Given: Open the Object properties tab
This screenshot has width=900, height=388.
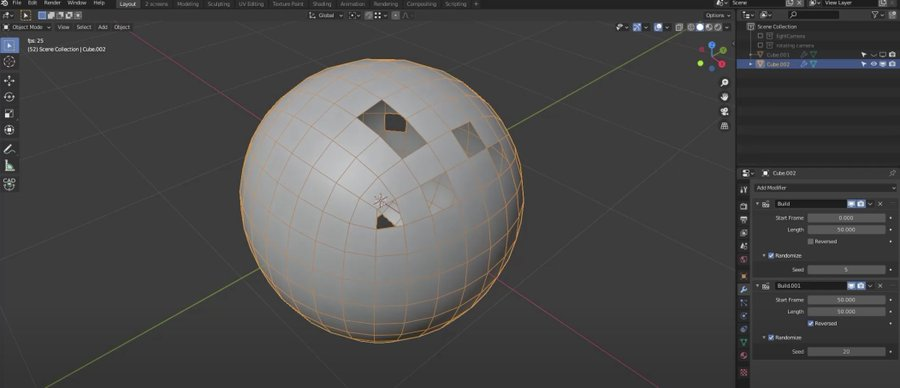Looking at the screenshot, I should click(x=744, y=276).
